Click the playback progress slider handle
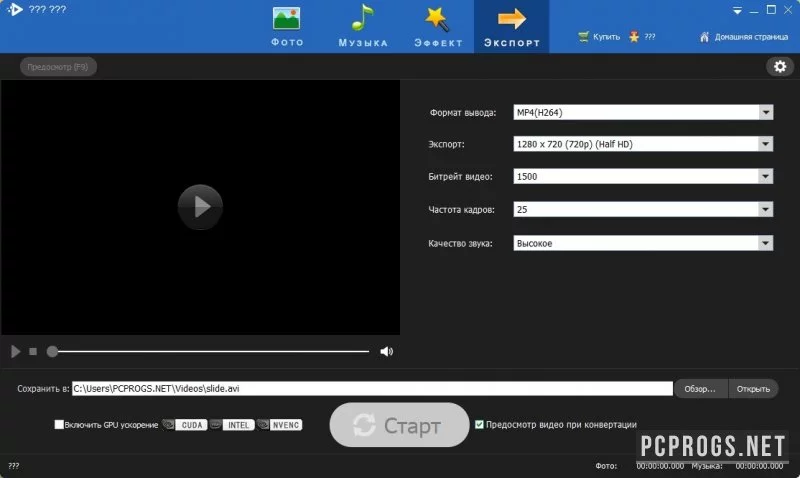This screenshot has height=478, width=800. [x=52, y=351]
